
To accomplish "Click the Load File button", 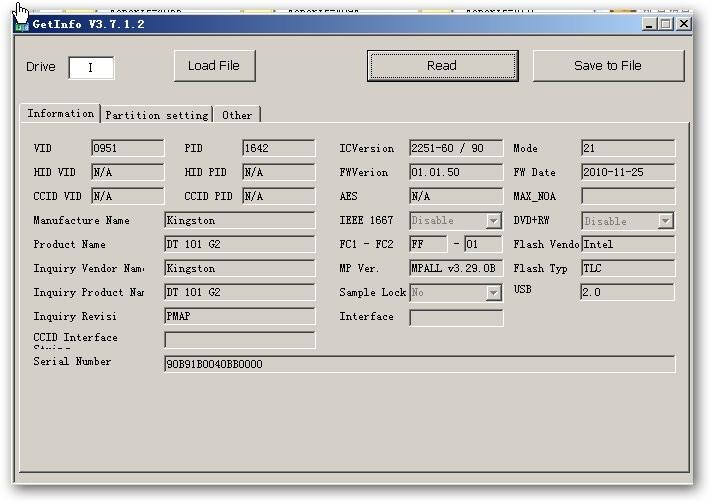I will [x=214, y=66].
